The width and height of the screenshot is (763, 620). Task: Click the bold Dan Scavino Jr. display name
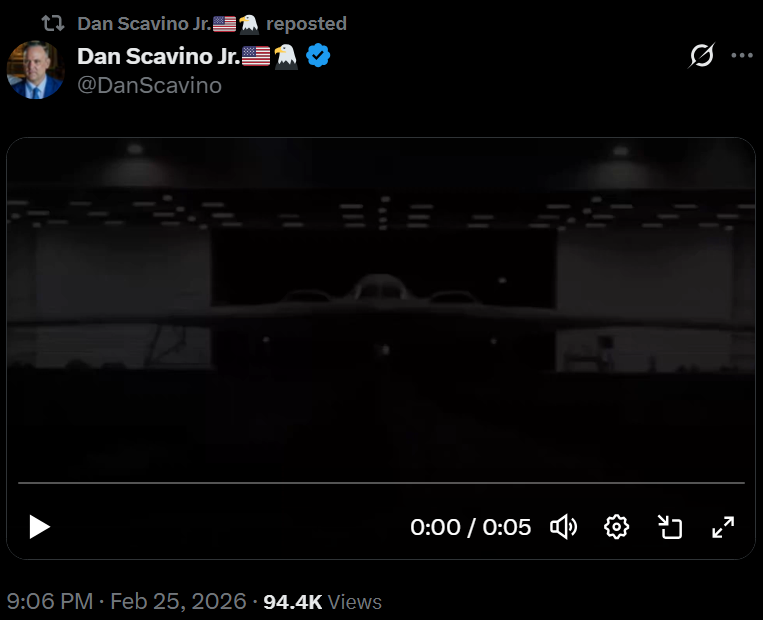click(158, 56)
